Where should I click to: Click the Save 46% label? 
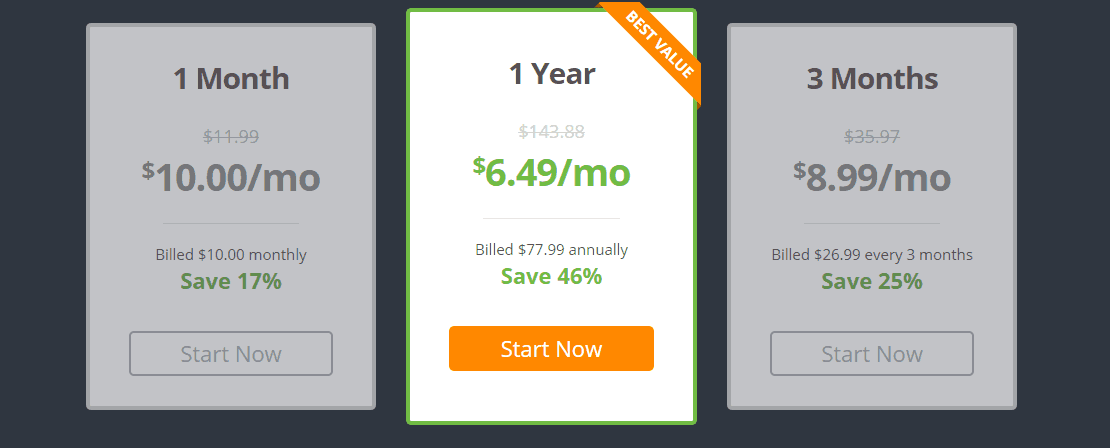point(551,276)
